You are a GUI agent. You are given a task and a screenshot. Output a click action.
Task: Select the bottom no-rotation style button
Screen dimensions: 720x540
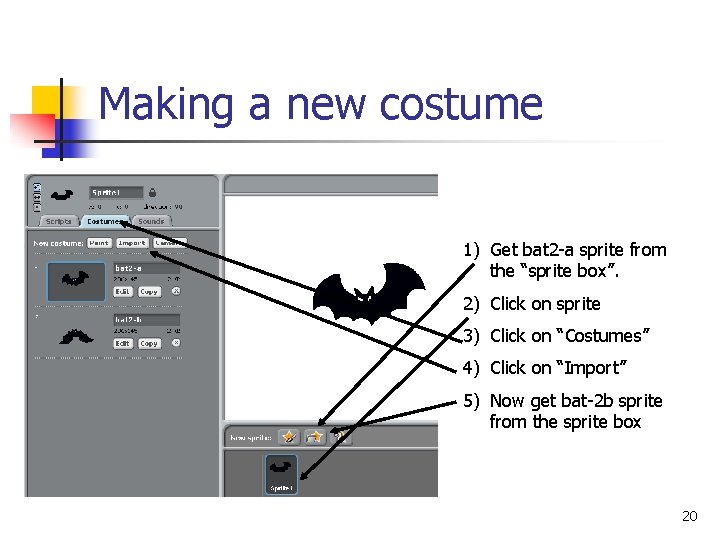tap(37, 207)
